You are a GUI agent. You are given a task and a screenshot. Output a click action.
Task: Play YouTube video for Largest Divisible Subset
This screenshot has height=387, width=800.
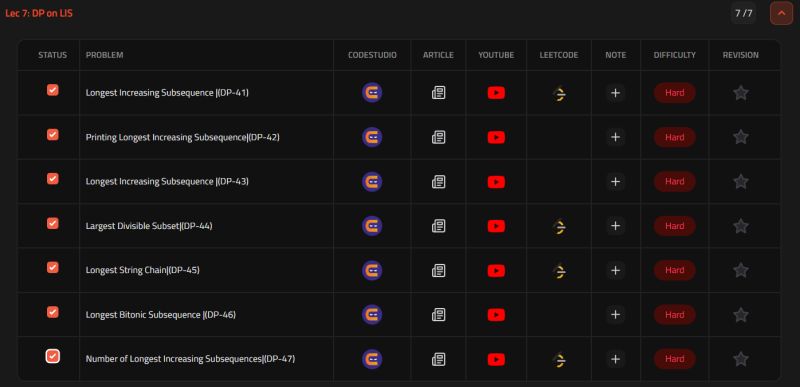point(496,226)
